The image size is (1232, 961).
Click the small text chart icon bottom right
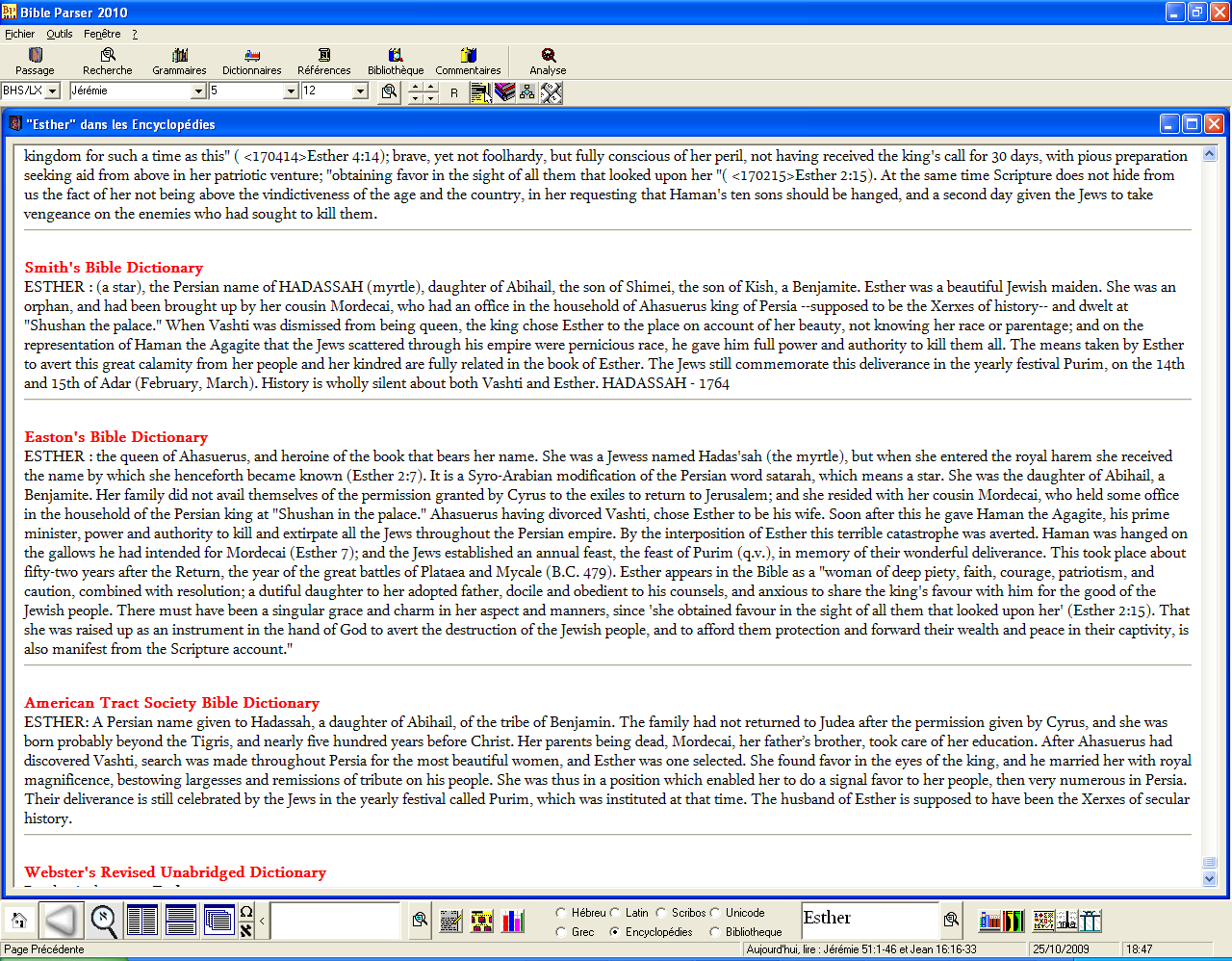[1066, 921]
